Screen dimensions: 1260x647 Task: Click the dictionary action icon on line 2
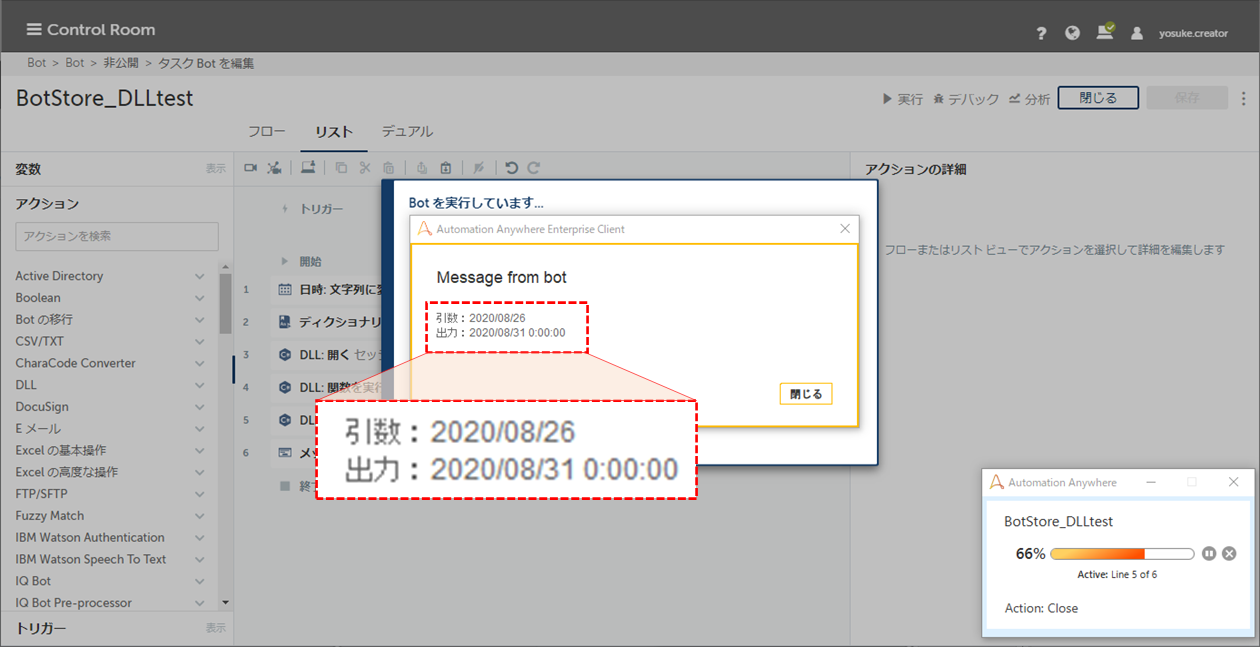(x=285, y=323)
